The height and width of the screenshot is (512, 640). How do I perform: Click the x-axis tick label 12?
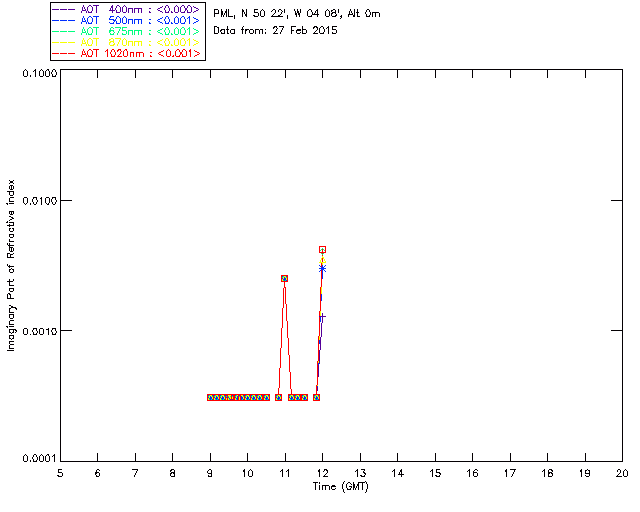[x=322, y=474]
